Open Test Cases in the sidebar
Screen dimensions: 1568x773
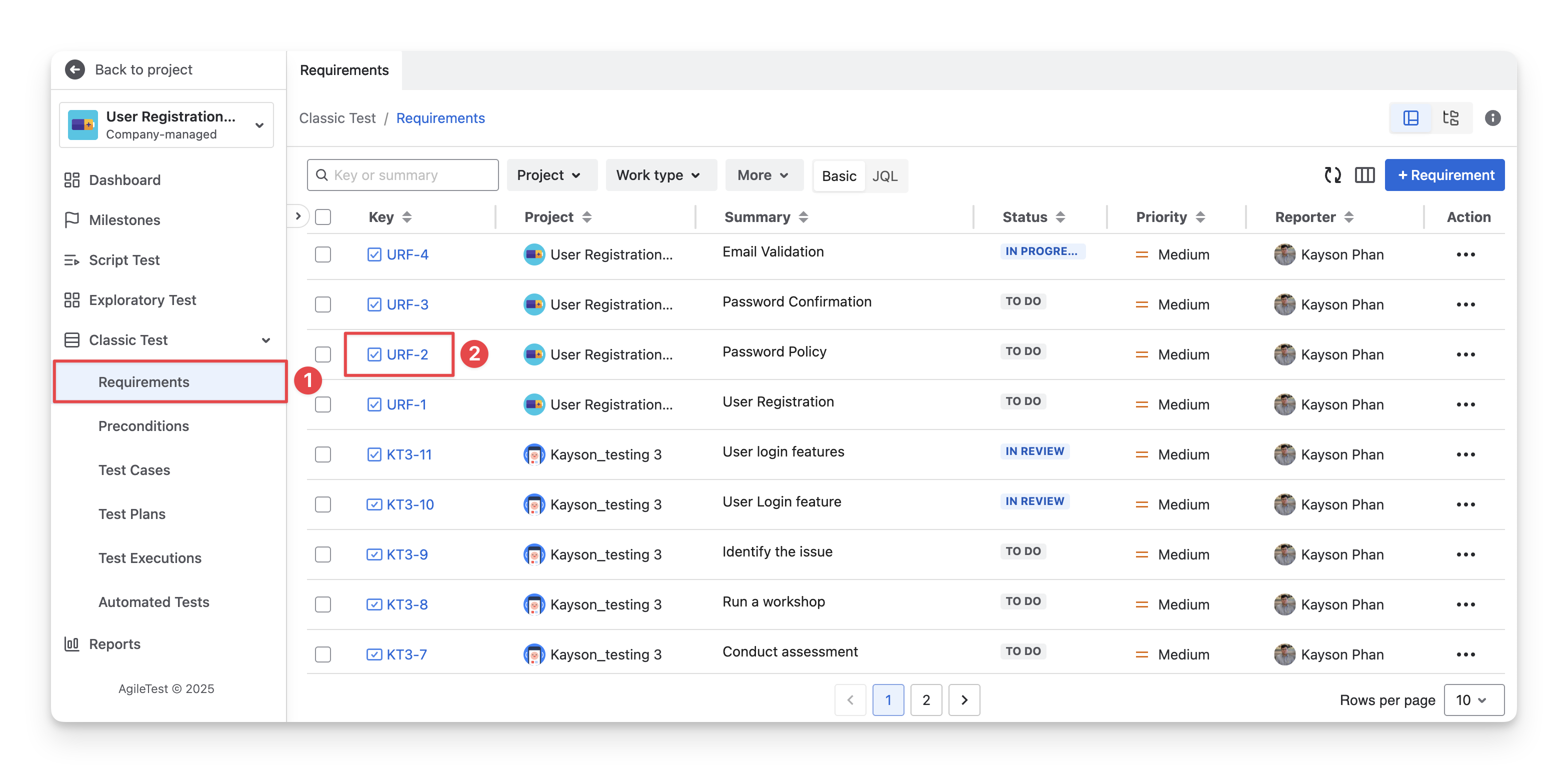tap(134, 470)
